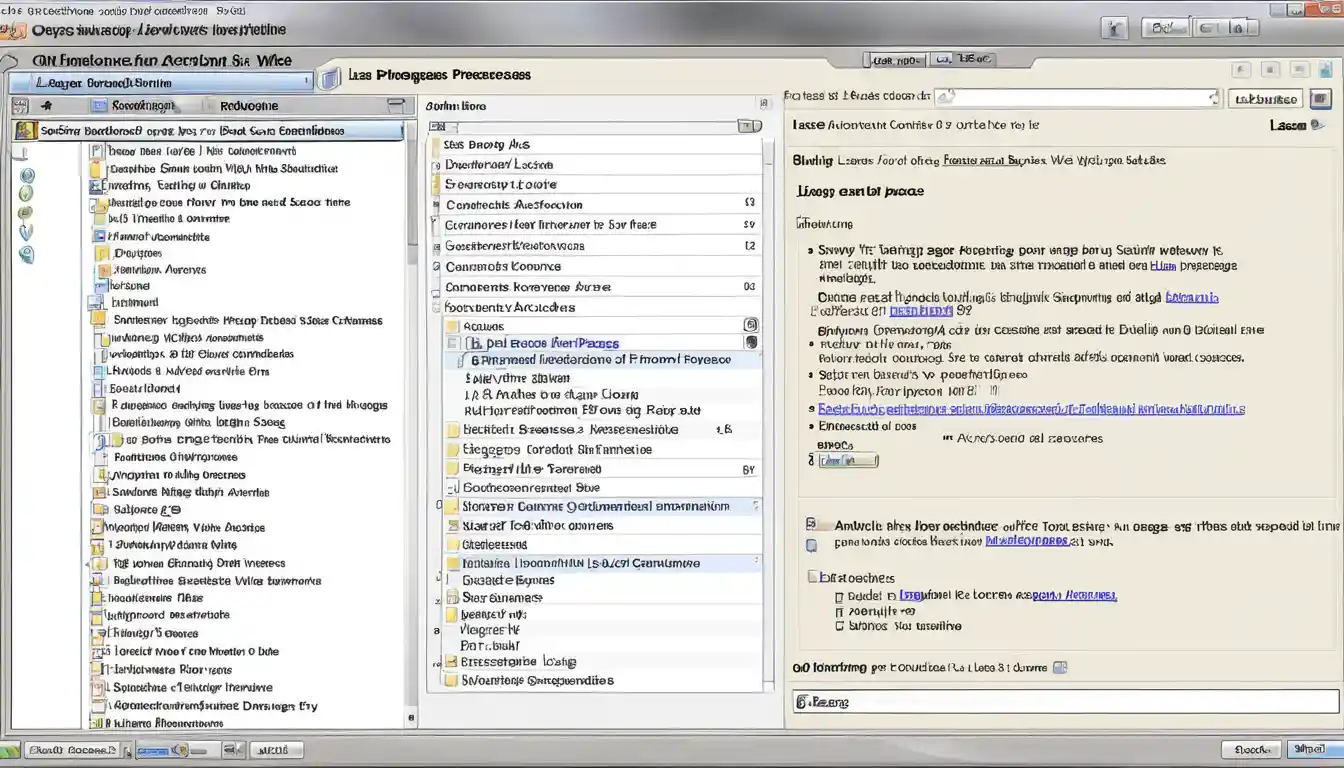Click the blue square icon button right of 'Lskbuisoe'
Viewport: 1344px width, 768px height.
point(1321,98)
